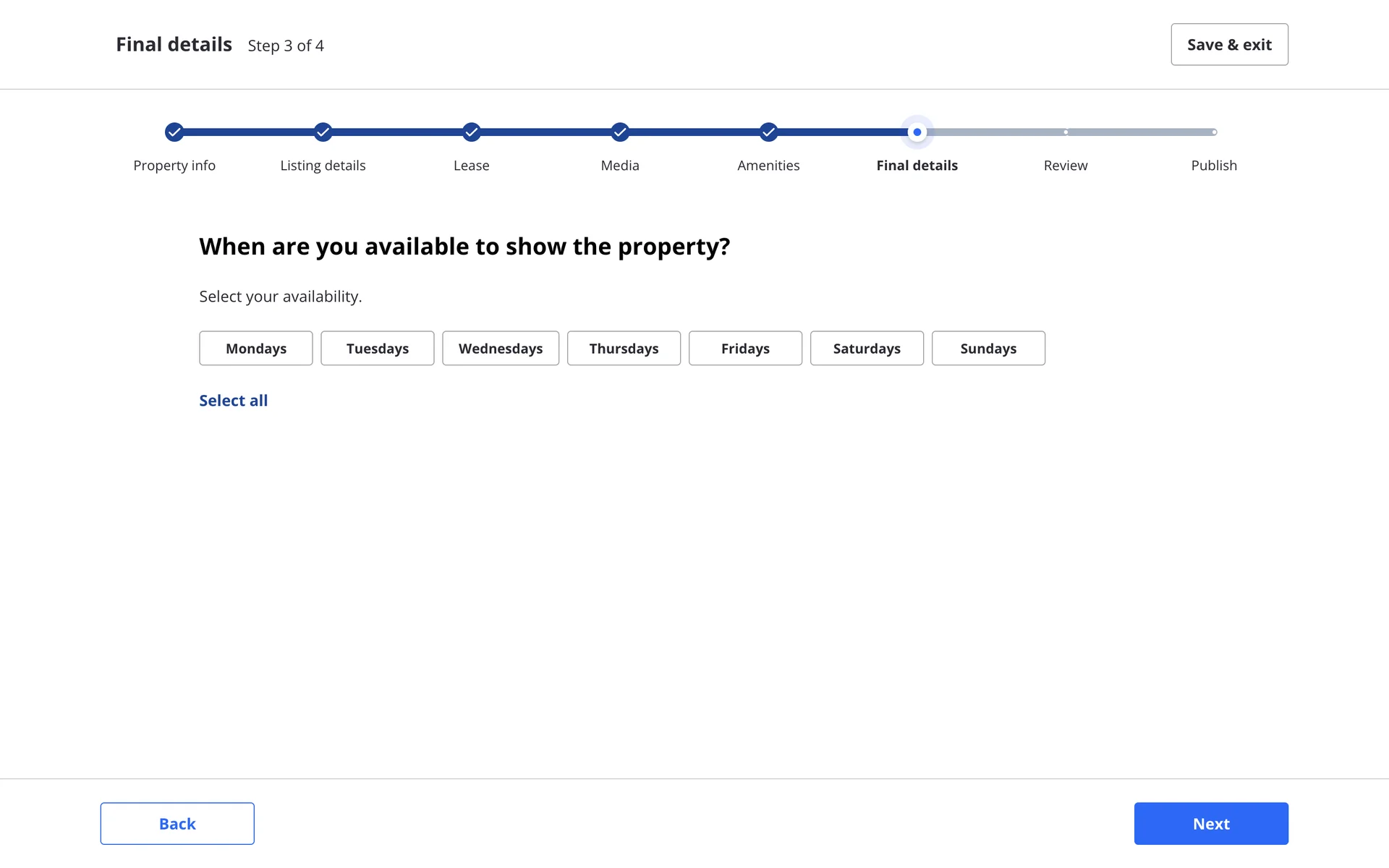Select Wednesdays as an available day
The width and height of the screenshot is (1389, 868).
(x=501, y=348)
